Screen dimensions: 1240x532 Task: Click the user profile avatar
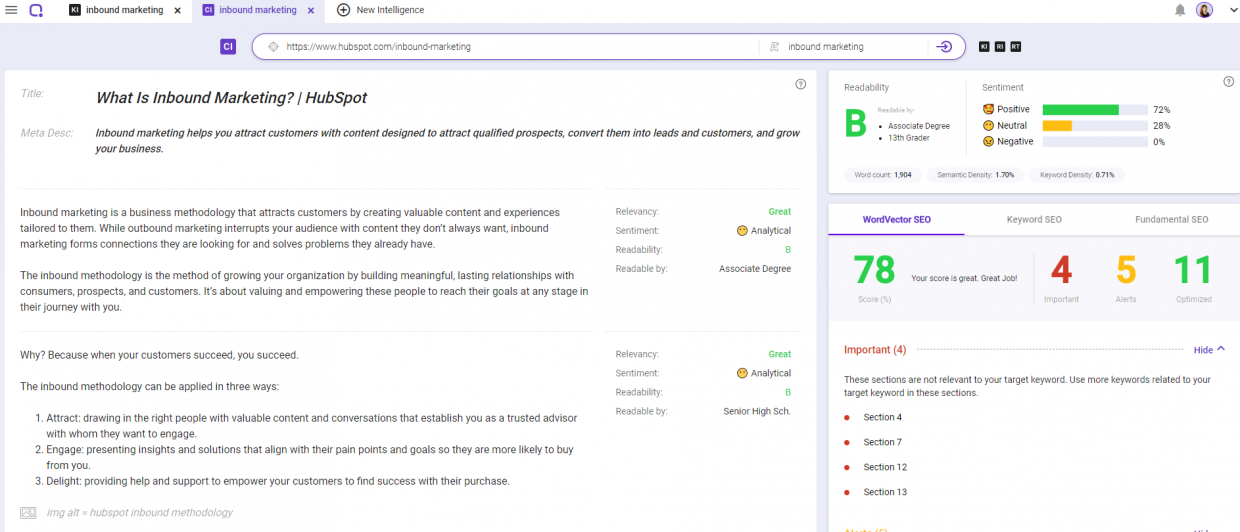1204,10
